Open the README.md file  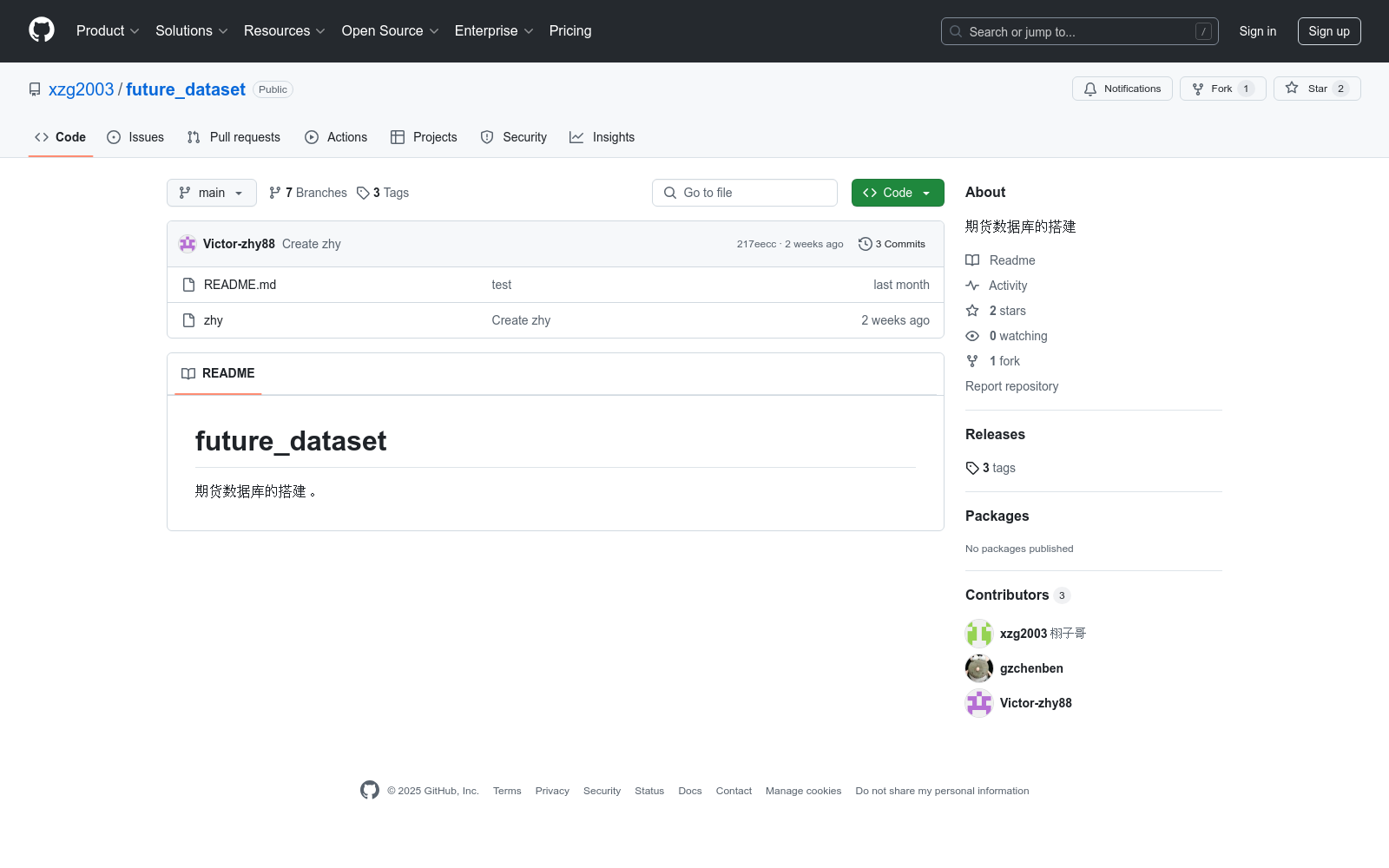tap(240, 285)
